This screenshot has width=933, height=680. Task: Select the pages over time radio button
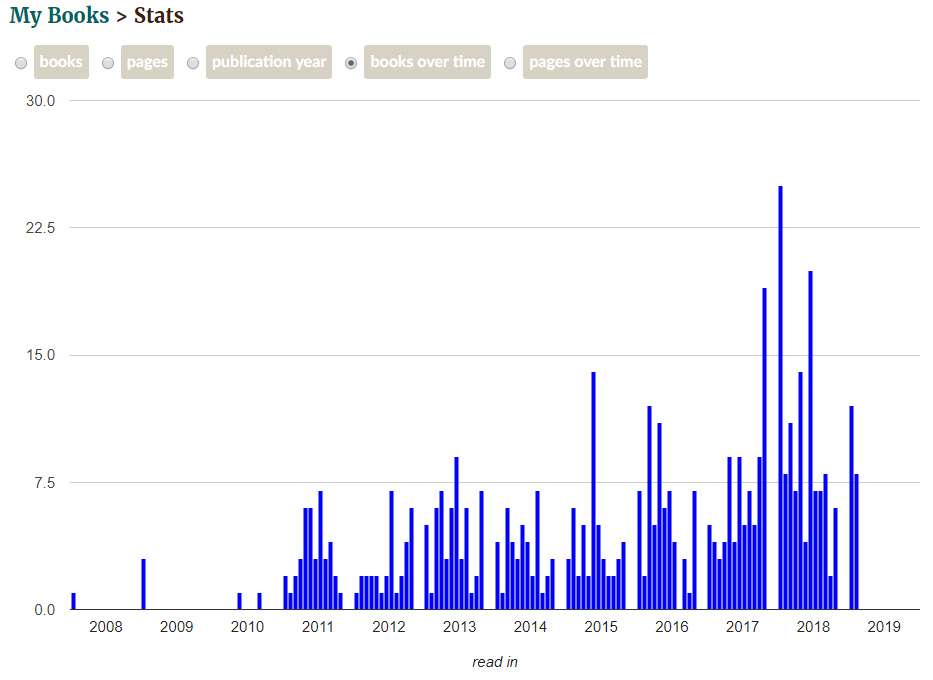(x=510, y=62)
